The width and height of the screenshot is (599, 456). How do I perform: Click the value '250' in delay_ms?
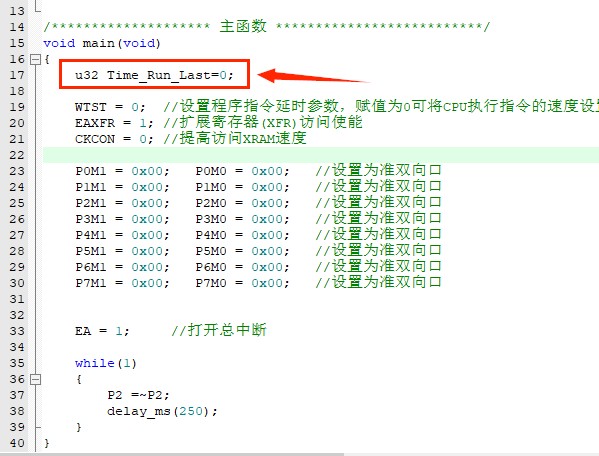[190, 411]
